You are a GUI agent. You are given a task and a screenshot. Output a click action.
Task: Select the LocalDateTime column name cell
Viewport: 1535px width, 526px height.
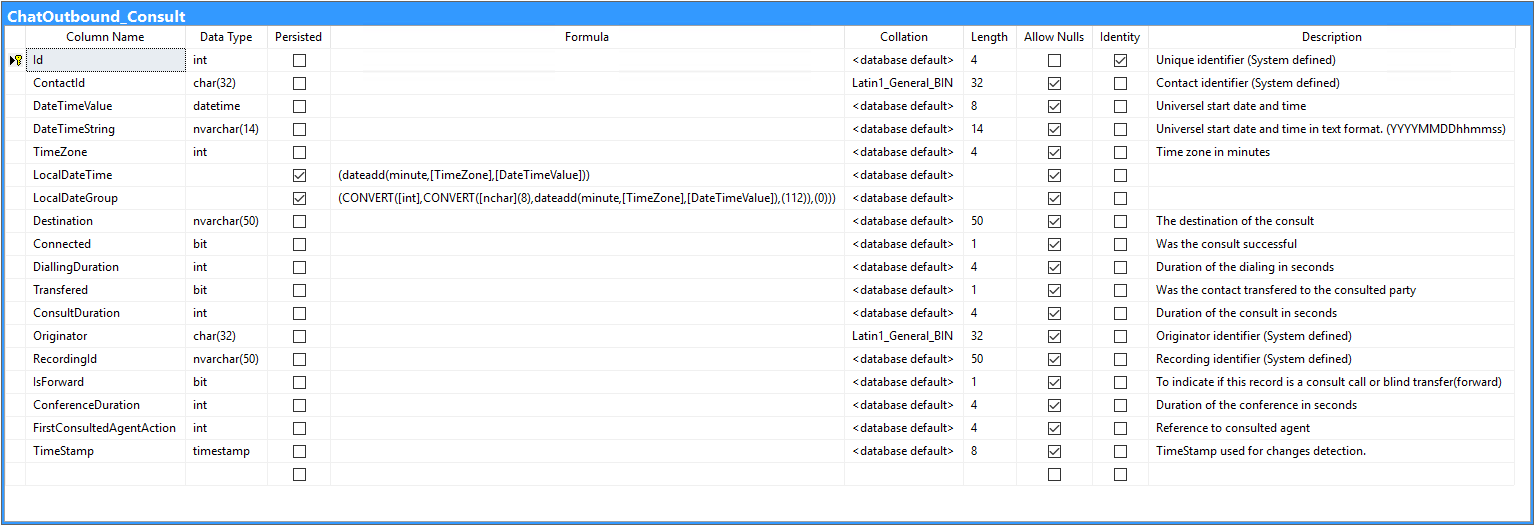[x=105, y=175]
